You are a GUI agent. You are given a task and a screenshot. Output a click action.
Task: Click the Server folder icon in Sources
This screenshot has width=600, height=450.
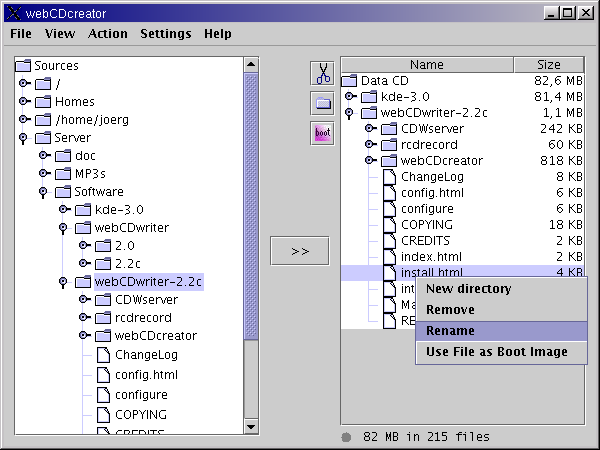(x=43, y=137)
